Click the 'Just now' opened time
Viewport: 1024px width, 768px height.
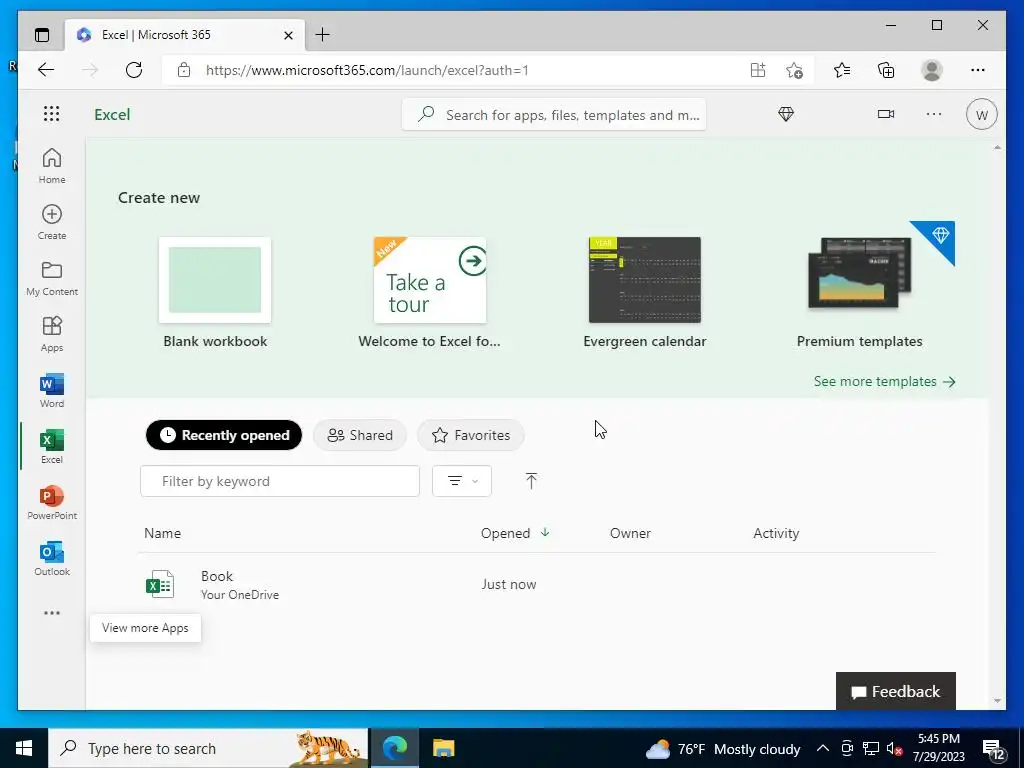(x=509, y=584)
